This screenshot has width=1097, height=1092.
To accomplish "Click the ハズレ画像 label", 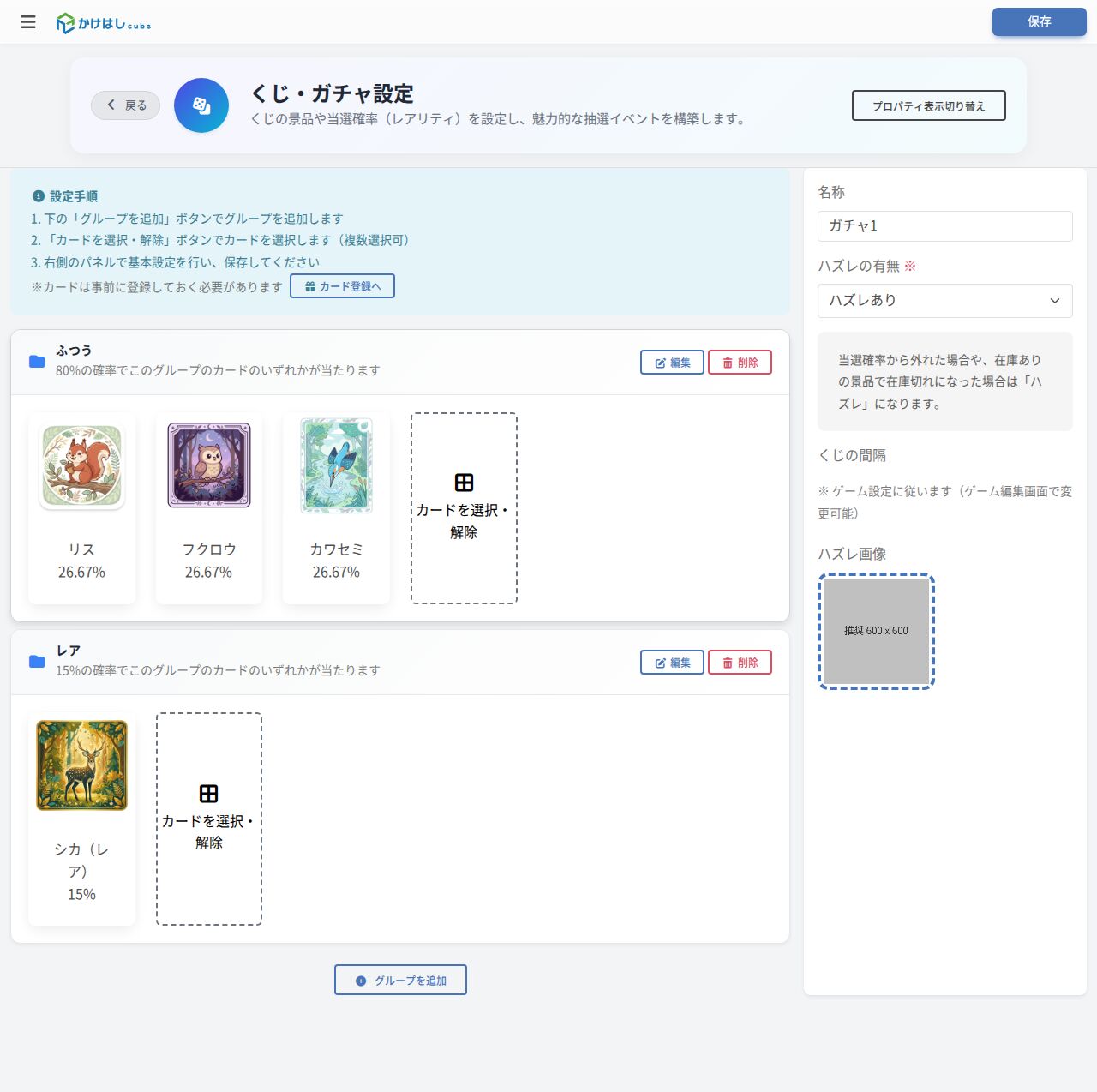I will pos(852,554).
